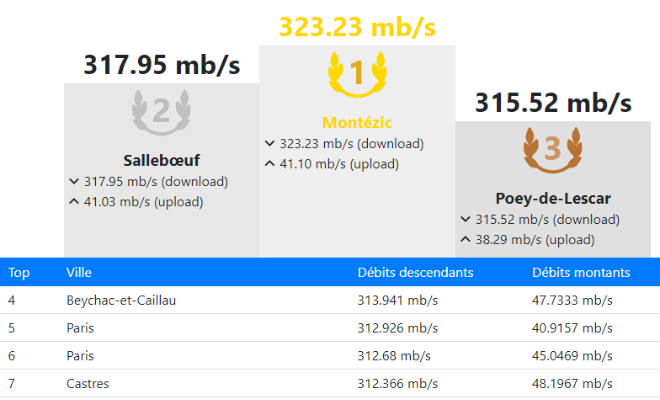Click Montézic upload chevron icon
The height and width of the screenshot is (400, 660).
(x=270, y=164)
